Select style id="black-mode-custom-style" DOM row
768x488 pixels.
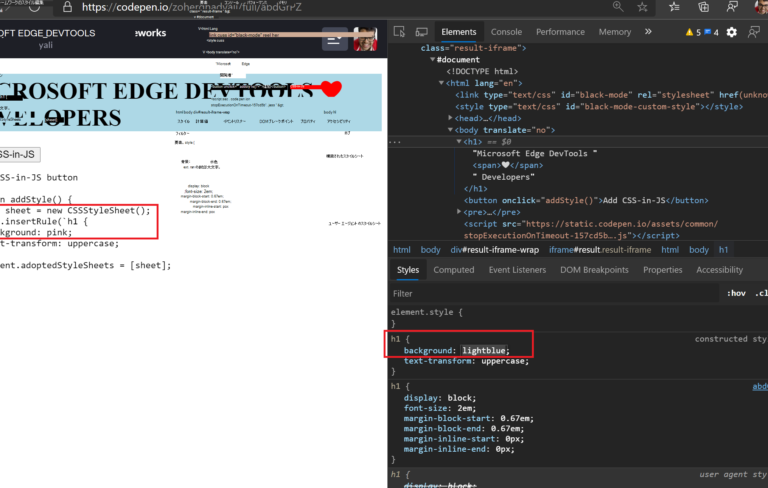pos(599,107)
